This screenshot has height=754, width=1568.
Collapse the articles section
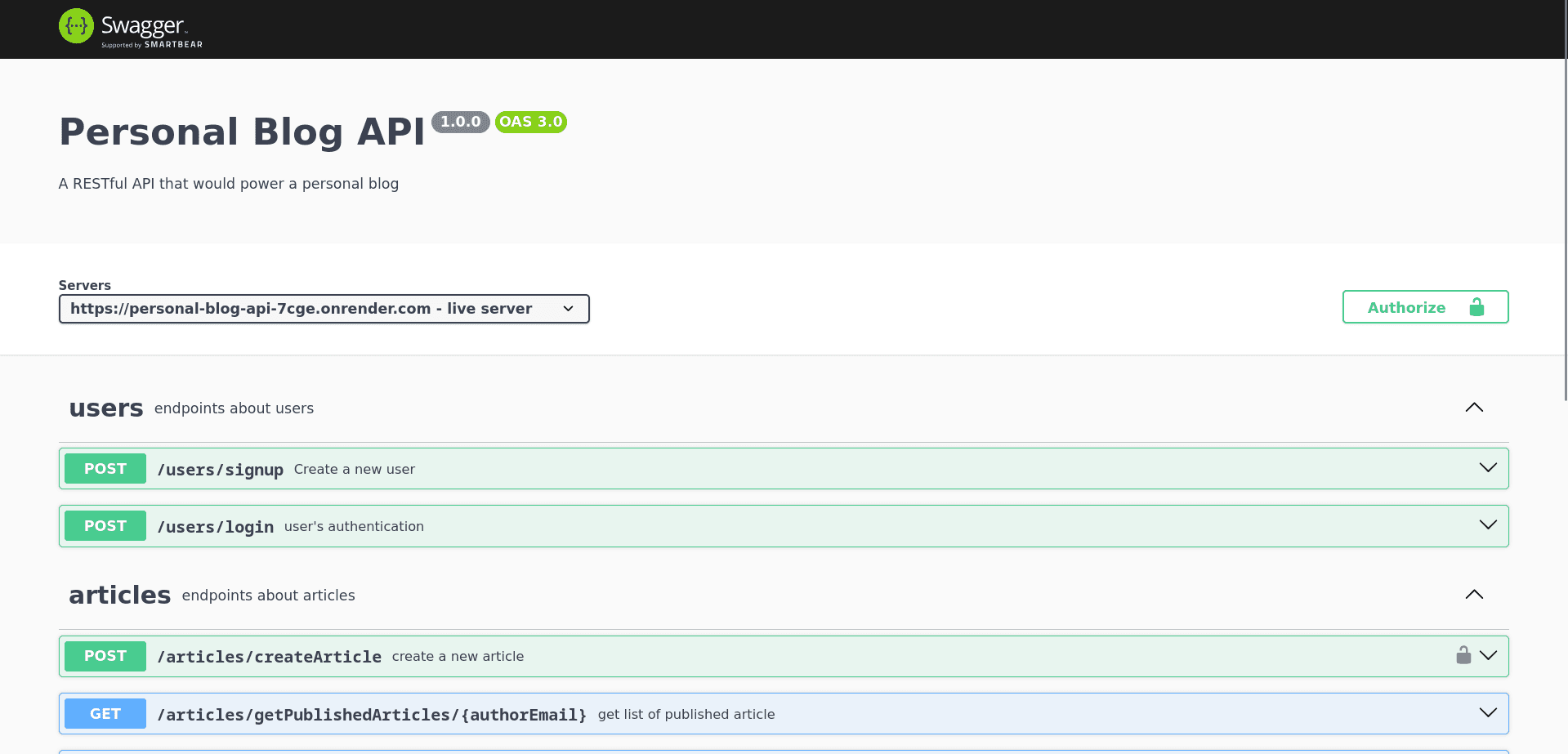(x=1474, y=595)
